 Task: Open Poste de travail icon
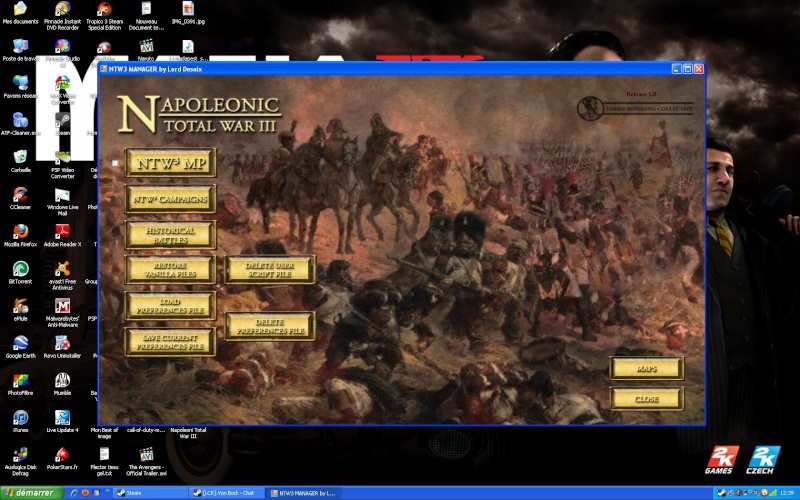tap(20, 50)
